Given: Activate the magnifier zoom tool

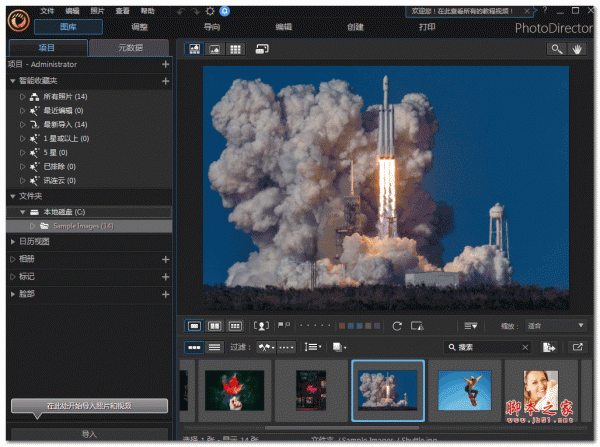Looking at the screenshot, I should pos(556,48).
